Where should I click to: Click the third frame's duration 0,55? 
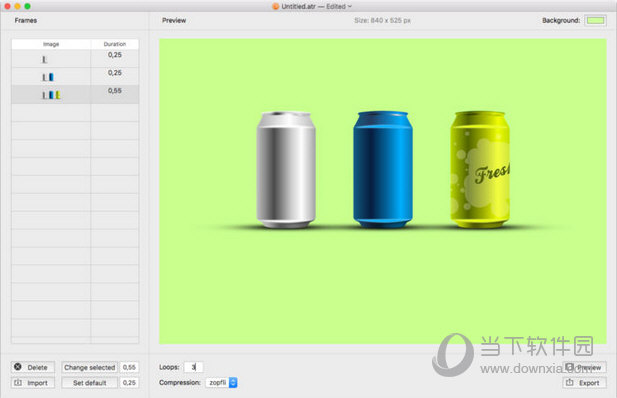pyautogui.click(x=115, y=91)
